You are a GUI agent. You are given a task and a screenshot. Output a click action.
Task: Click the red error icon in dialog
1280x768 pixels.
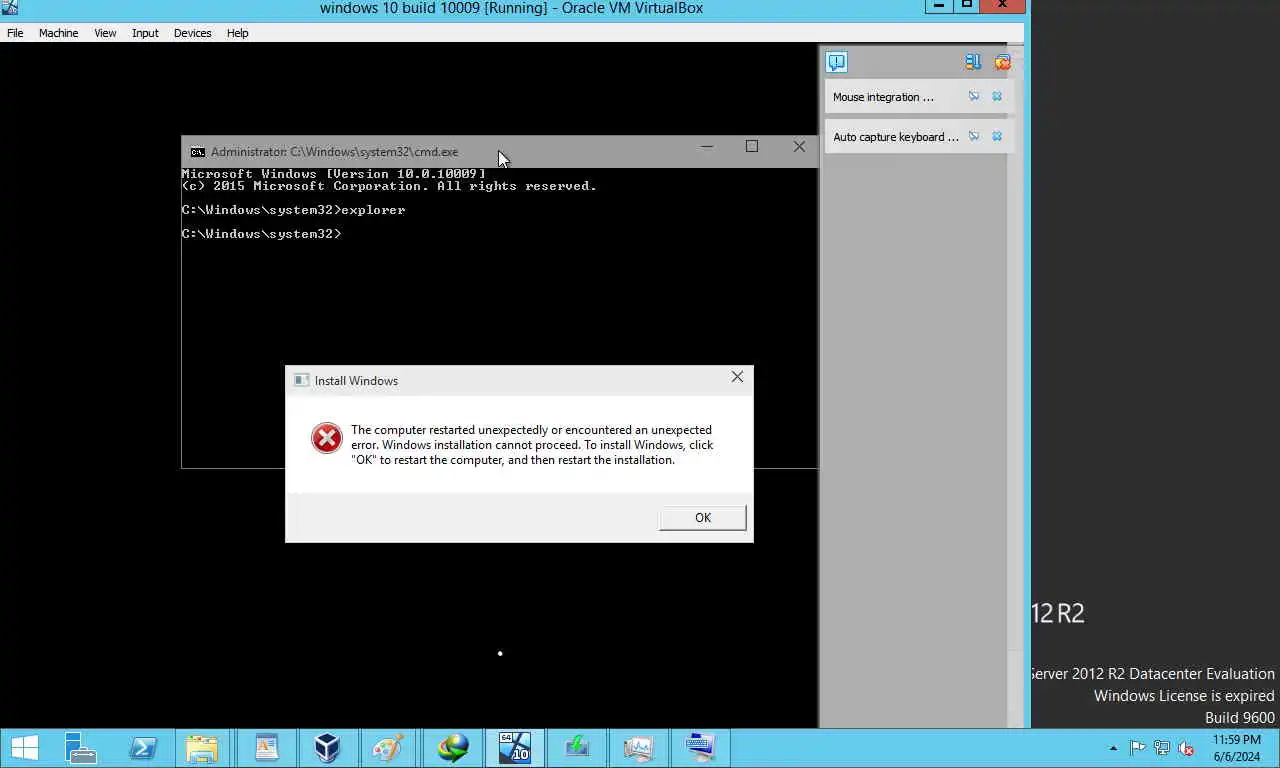(326, 438)
